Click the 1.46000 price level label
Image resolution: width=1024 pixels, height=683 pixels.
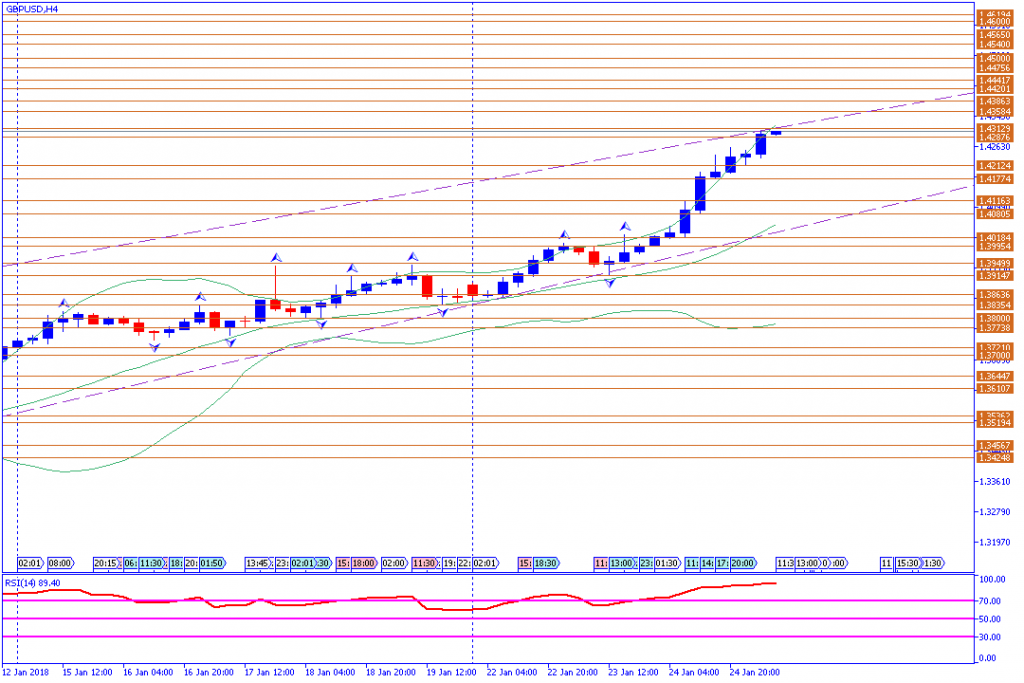[x=993, y=22]
